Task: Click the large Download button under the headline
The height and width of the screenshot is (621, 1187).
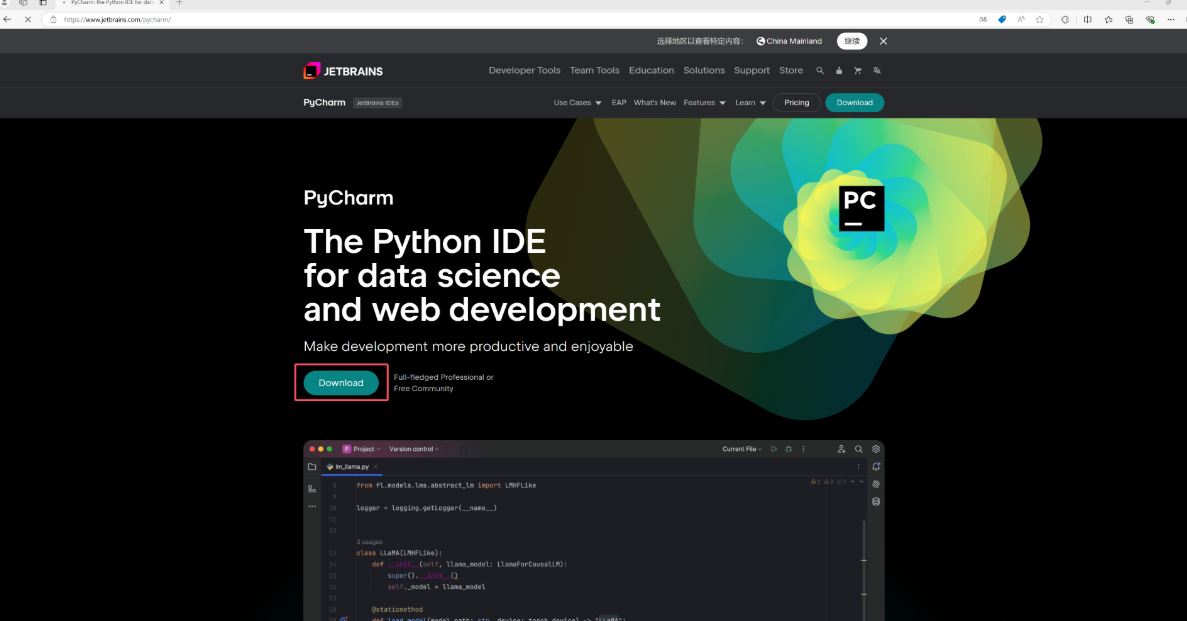Action: click(x=341, y=383)
